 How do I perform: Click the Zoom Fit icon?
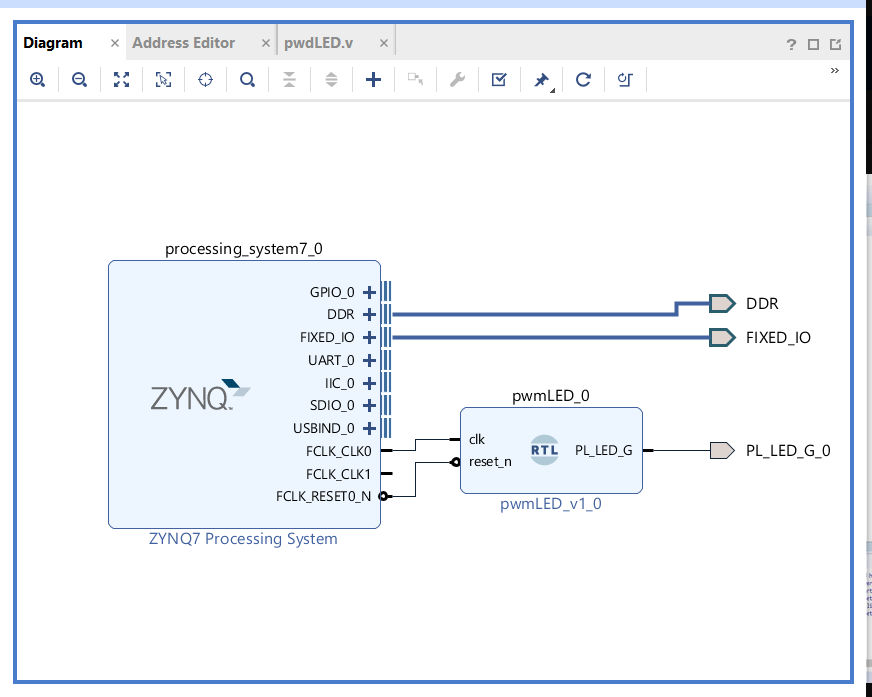(x=121, y=80)
